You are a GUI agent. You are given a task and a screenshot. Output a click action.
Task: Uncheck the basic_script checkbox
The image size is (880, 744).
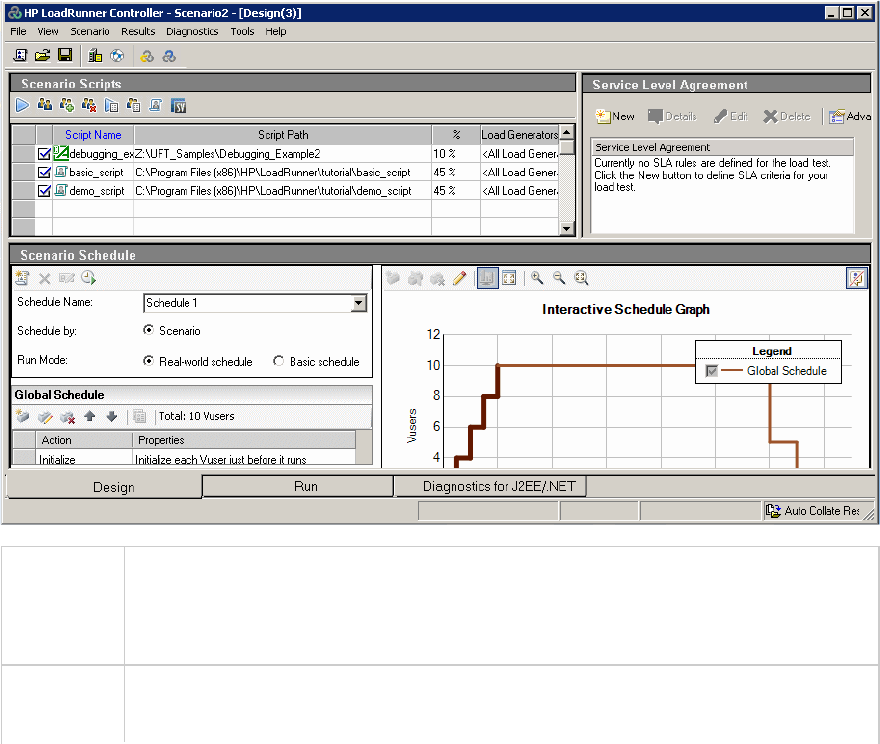click(44, 173)
